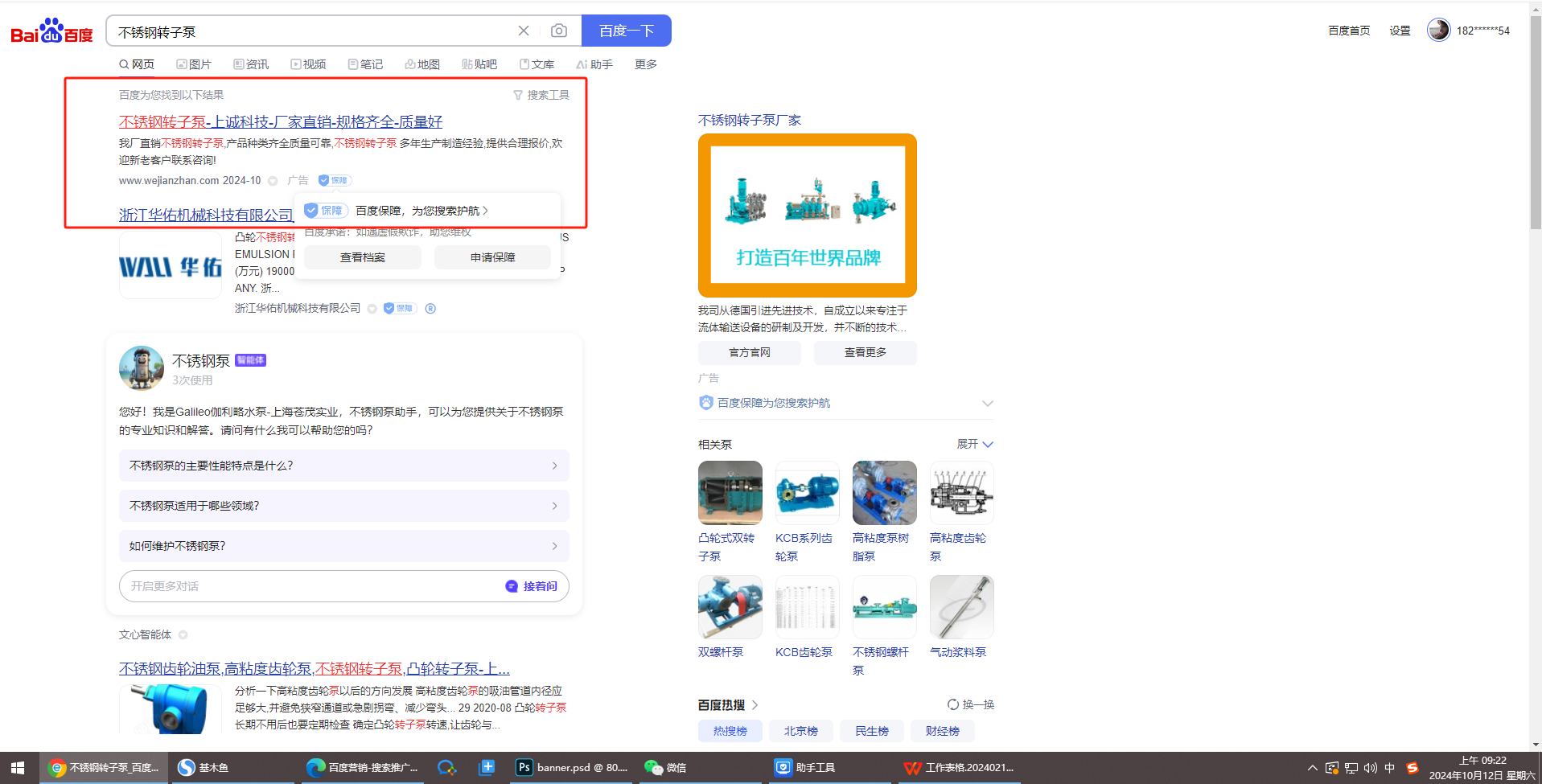The height and width of the screenshot is (784, 1542).
Task: Open 搜索工具 filter options
Action: pyautogui.click(x=541, y=95)
